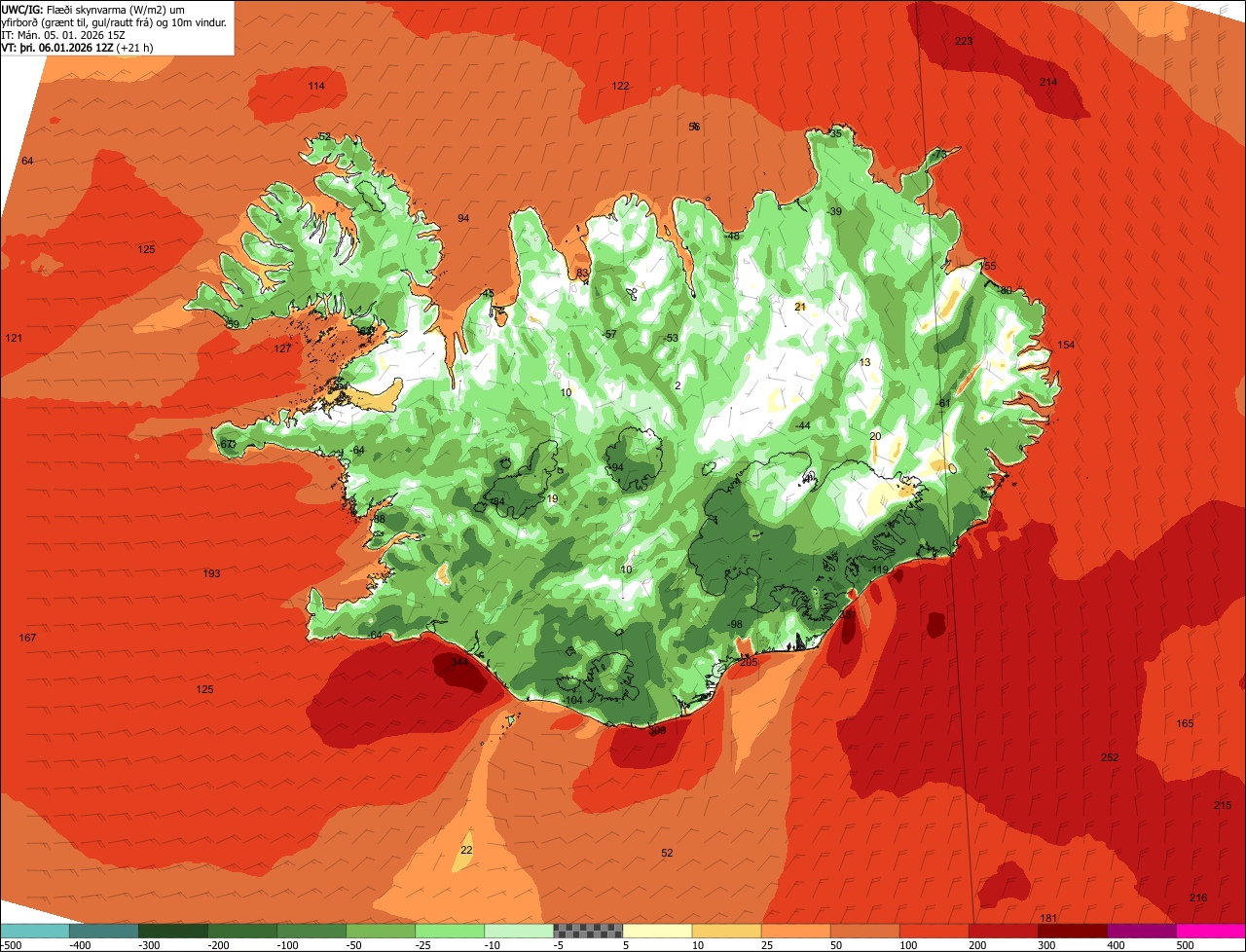1246x952 pixels.
Task: Pick the legend swatch between -25 and -10
Action: 450,932
